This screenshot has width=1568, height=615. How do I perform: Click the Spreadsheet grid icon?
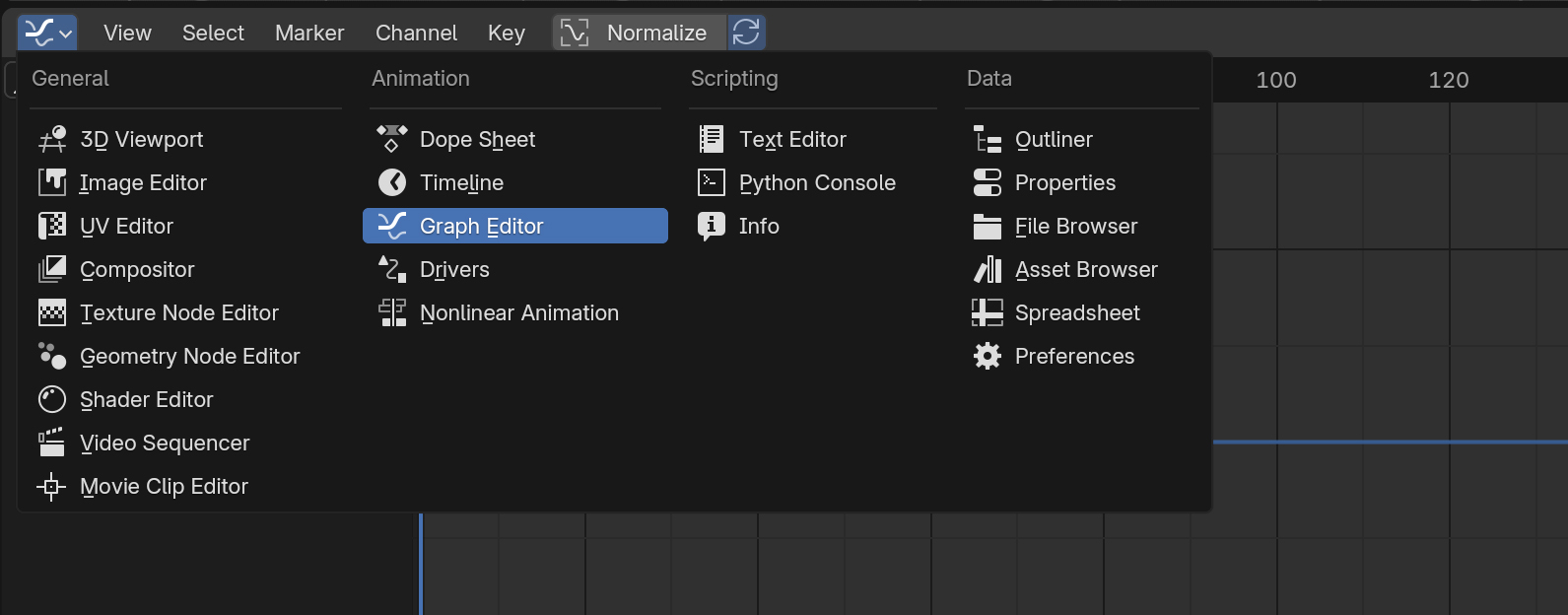coord(988,312)
